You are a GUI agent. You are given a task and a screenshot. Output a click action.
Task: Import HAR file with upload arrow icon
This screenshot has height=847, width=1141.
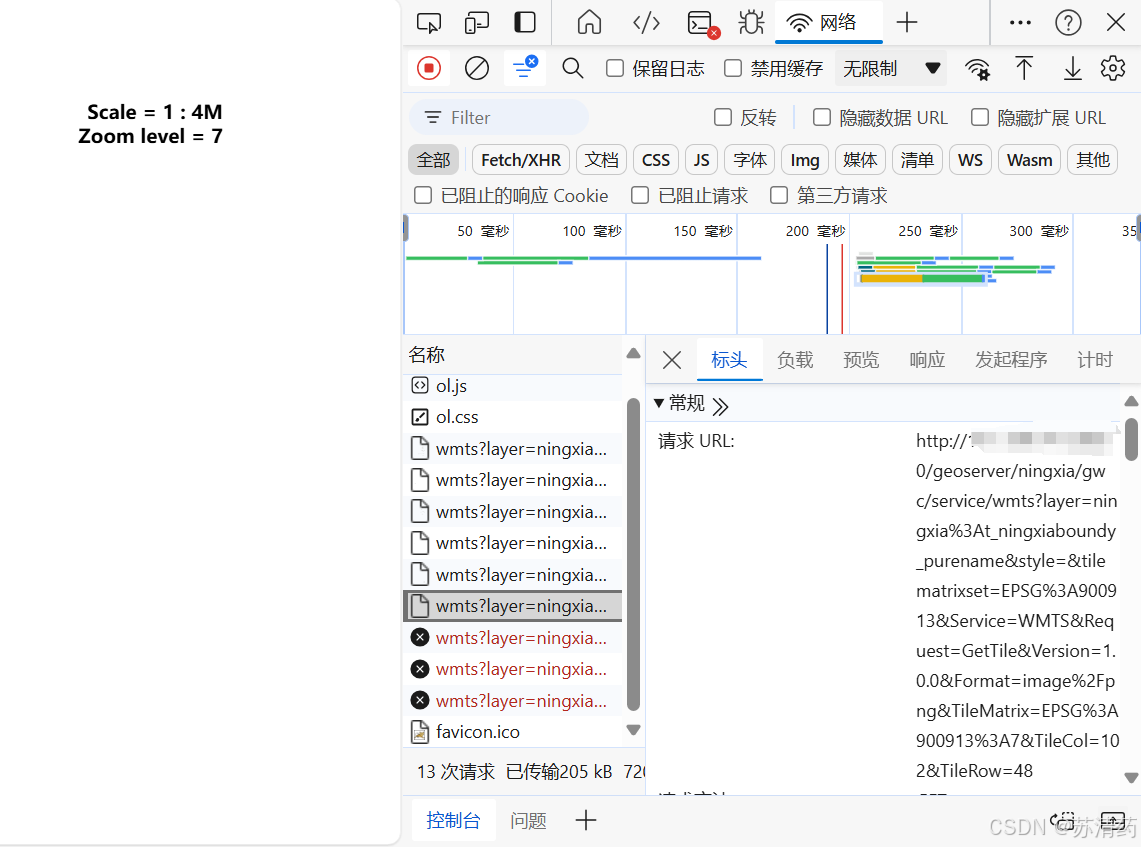(1024, 68)
